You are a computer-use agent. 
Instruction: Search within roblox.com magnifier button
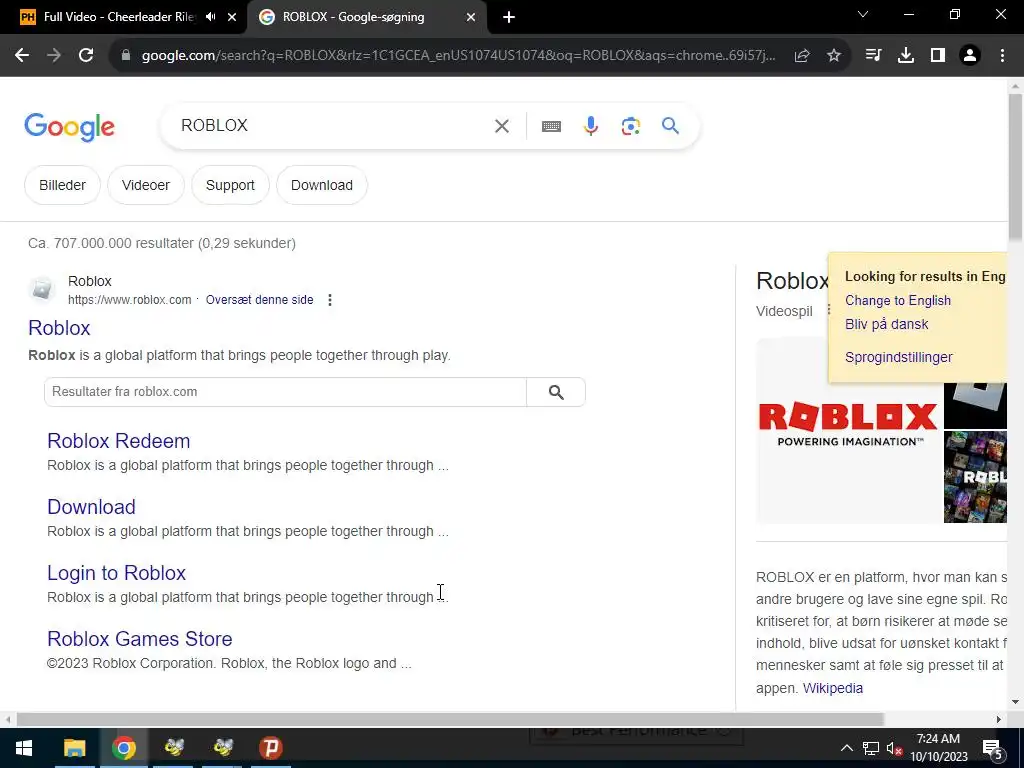(x=556, y=392)
